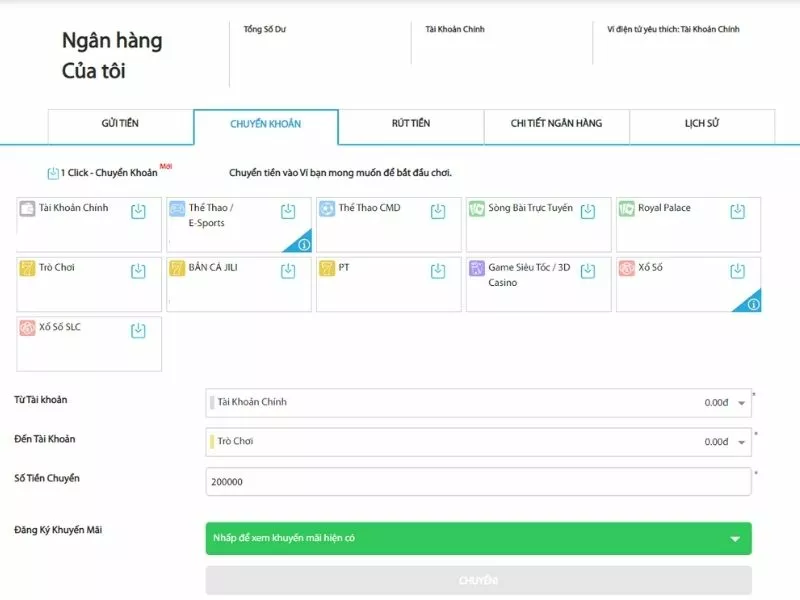The width and height of the screenshot is (800, 600).
Task: Switch to the RÚT TIỀN tab
Action: click(411, 124)
